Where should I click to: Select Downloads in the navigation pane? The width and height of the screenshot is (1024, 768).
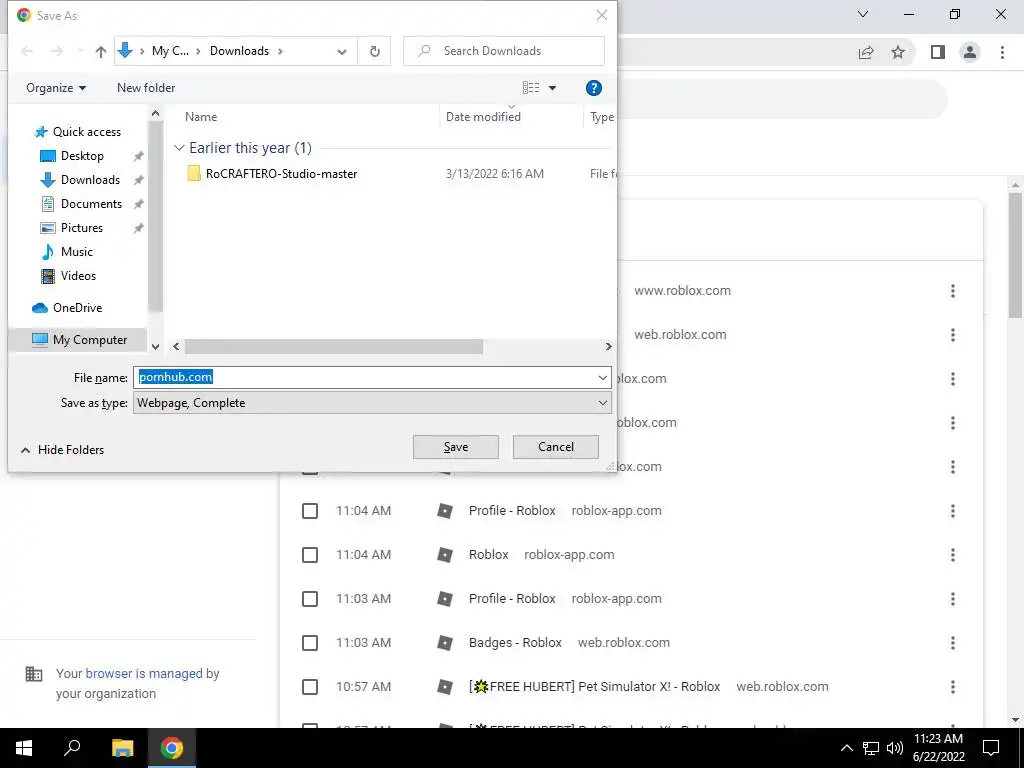90,180
